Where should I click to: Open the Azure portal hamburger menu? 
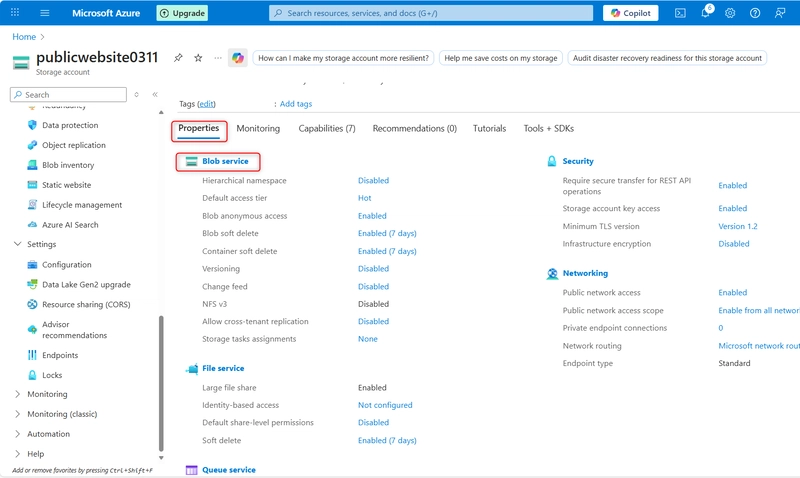[44, 13]
